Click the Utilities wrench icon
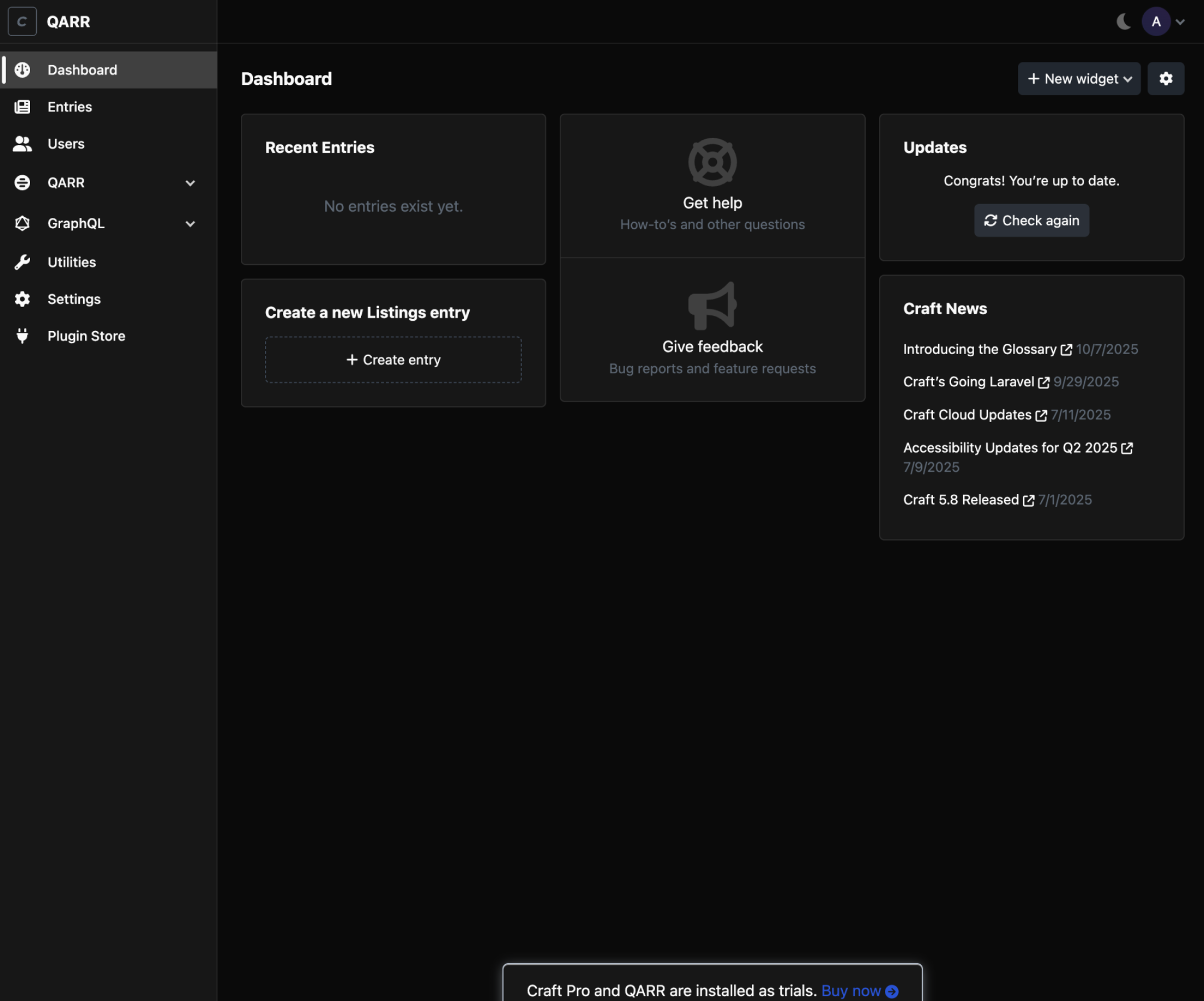The width and height of the screenshot is (1204, 1001). [x=22, y=262]
